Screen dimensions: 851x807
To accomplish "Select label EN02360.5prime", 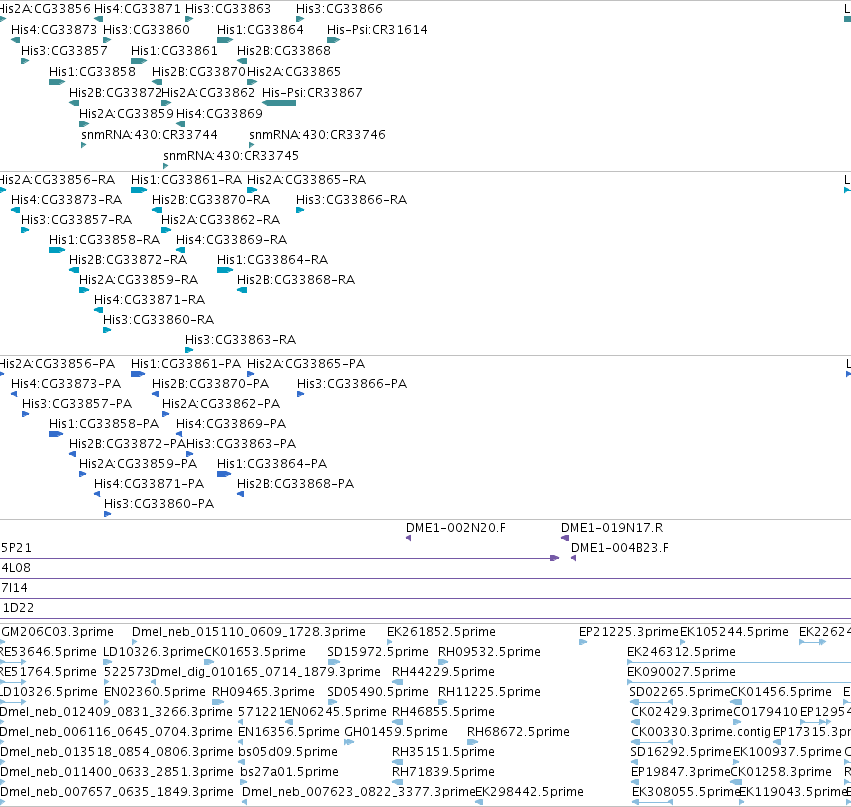I will pos(155,692).
